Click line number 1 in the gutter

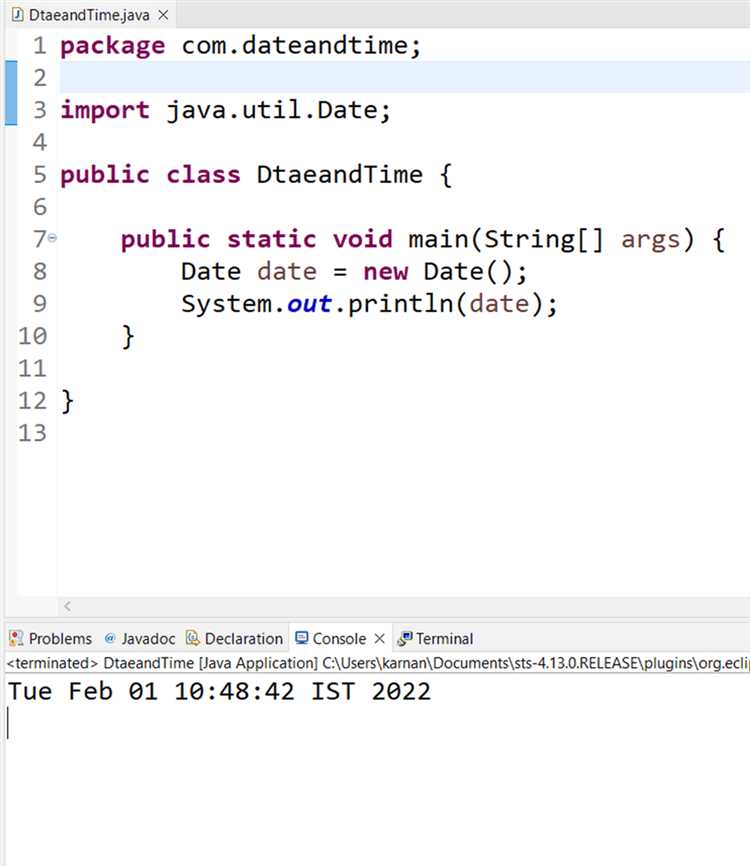[x=39, y=45]
